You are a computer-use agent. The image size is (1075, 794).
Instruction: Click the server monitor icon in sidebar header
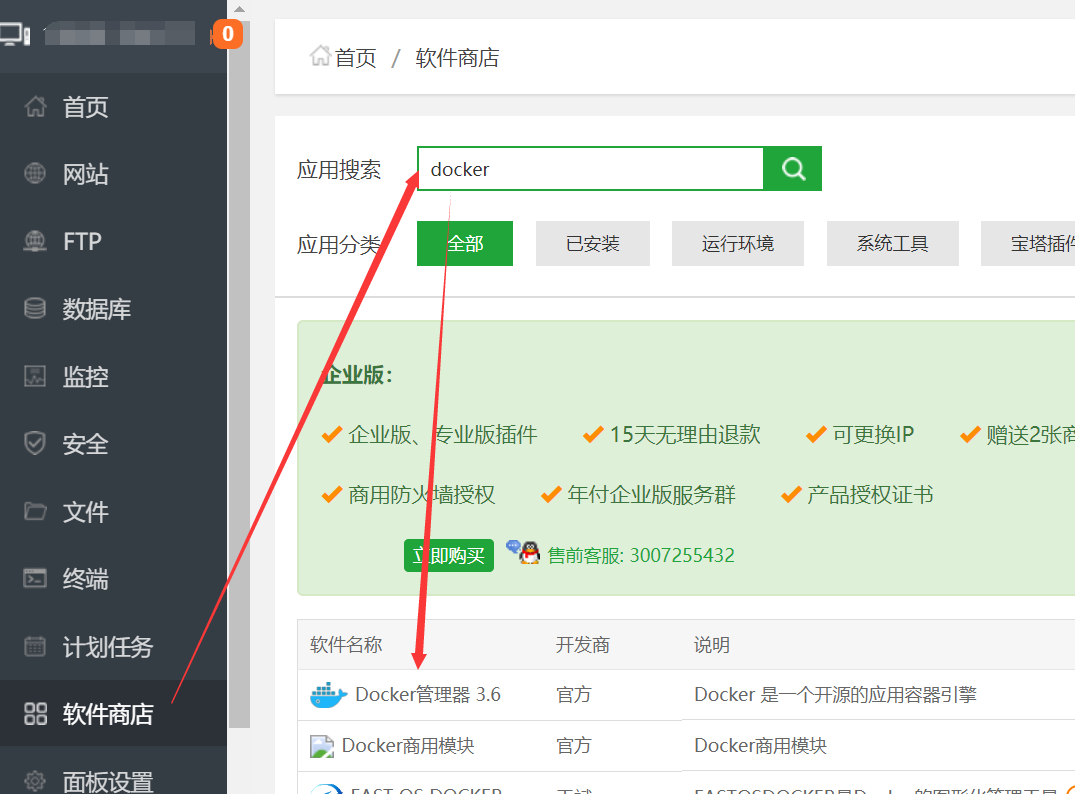[x=15, y=34]
